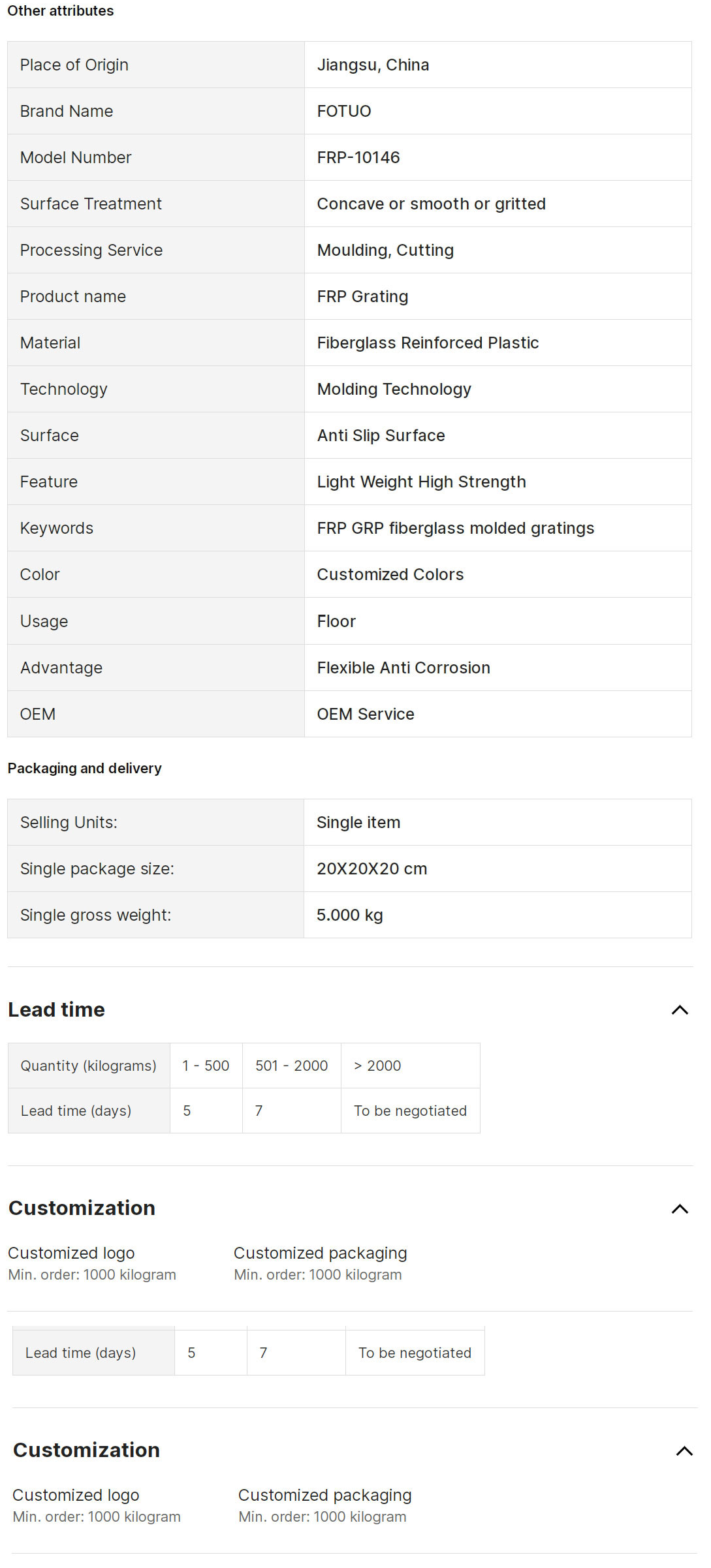Collapse the first Customization section chevron

(x=680, y=1209)
